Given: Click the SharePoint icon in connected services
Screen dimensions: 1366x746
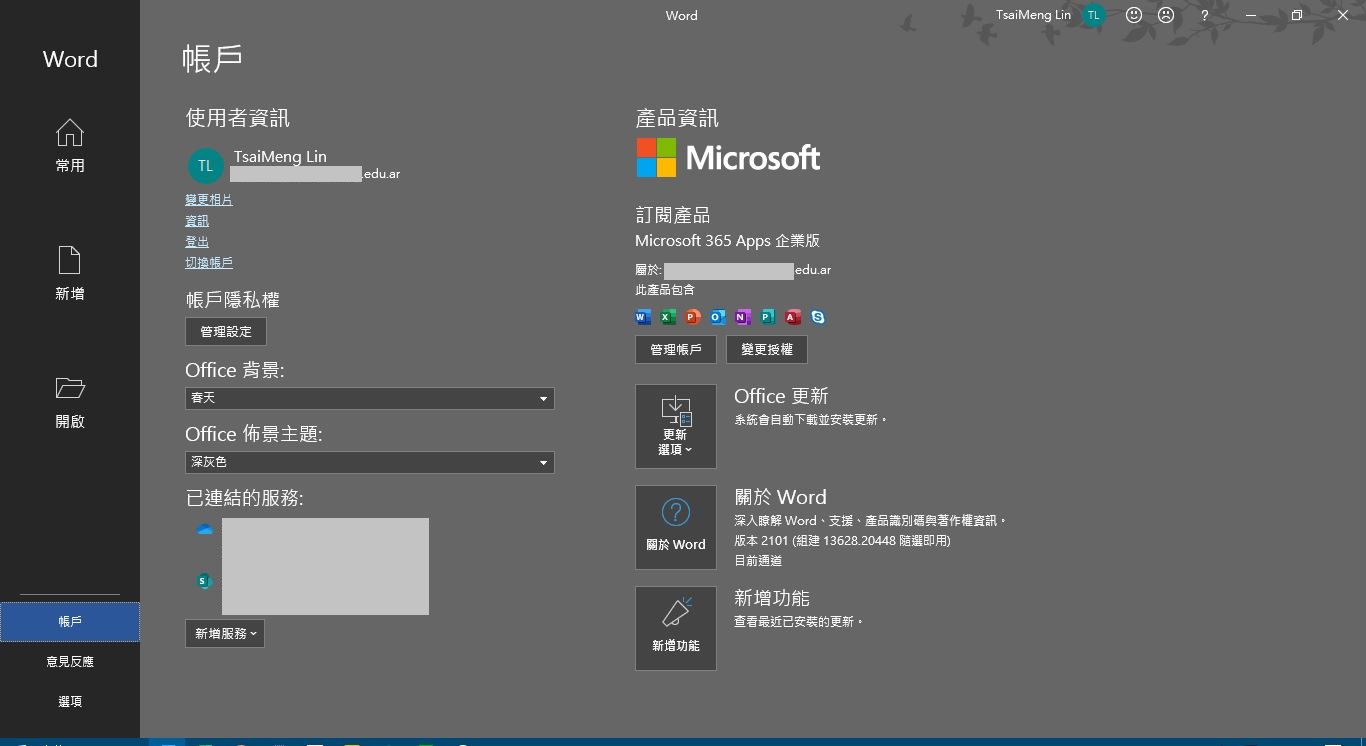Looking at the screenshot, I should click(205, 581).
